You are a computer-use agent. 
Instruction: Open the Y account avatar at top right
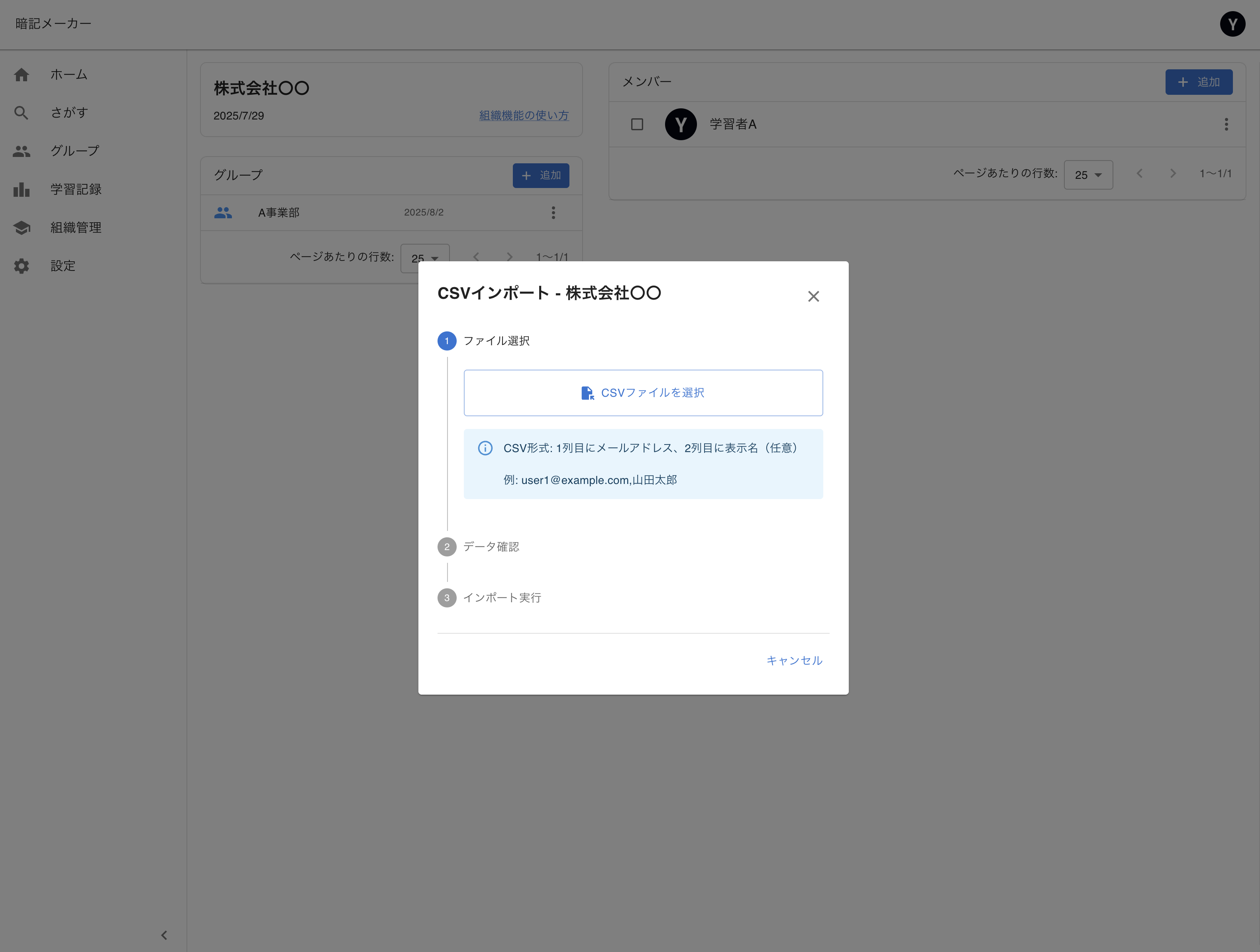click(1233, 24)
